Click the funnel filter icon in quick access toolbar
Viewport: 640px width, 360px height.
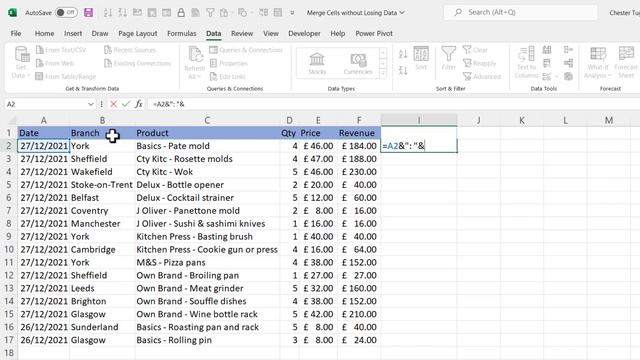click(210, 13)
